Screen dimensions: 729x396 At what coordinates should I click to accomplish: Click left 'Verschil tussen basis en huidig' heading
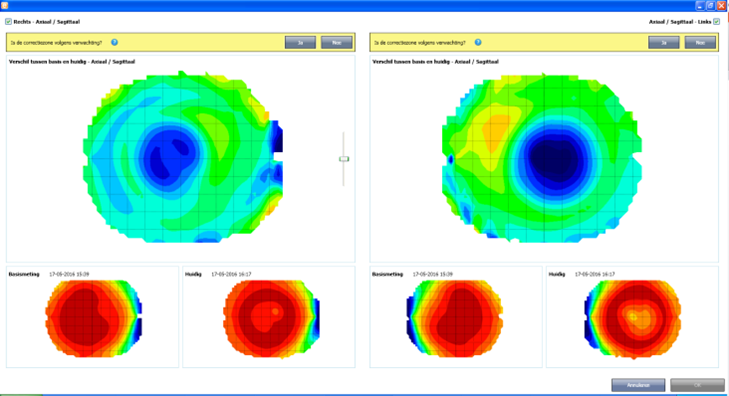[x=72, y=61]
